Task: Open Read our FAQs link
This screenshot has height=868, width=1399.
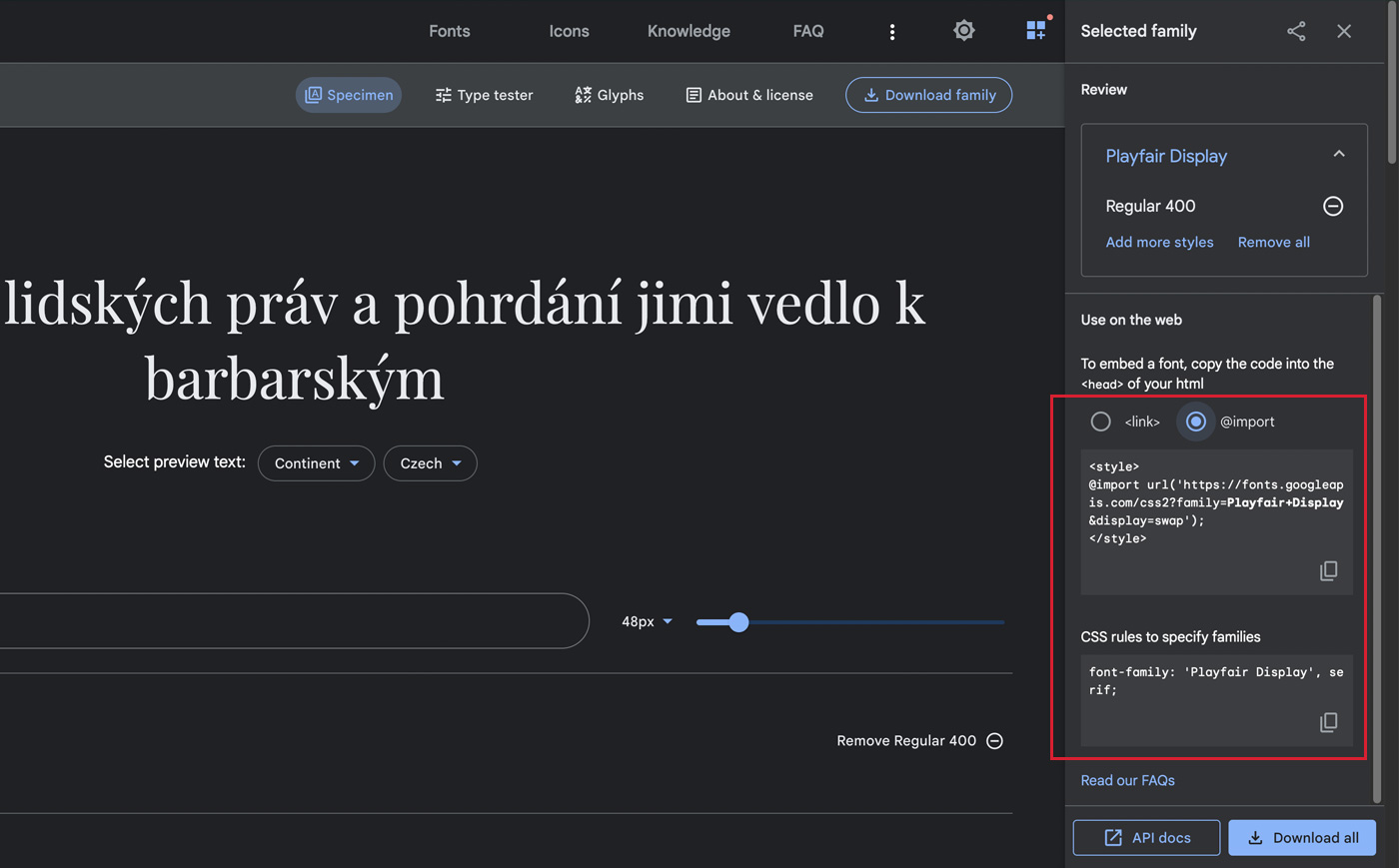Action: click(1127, 780)
